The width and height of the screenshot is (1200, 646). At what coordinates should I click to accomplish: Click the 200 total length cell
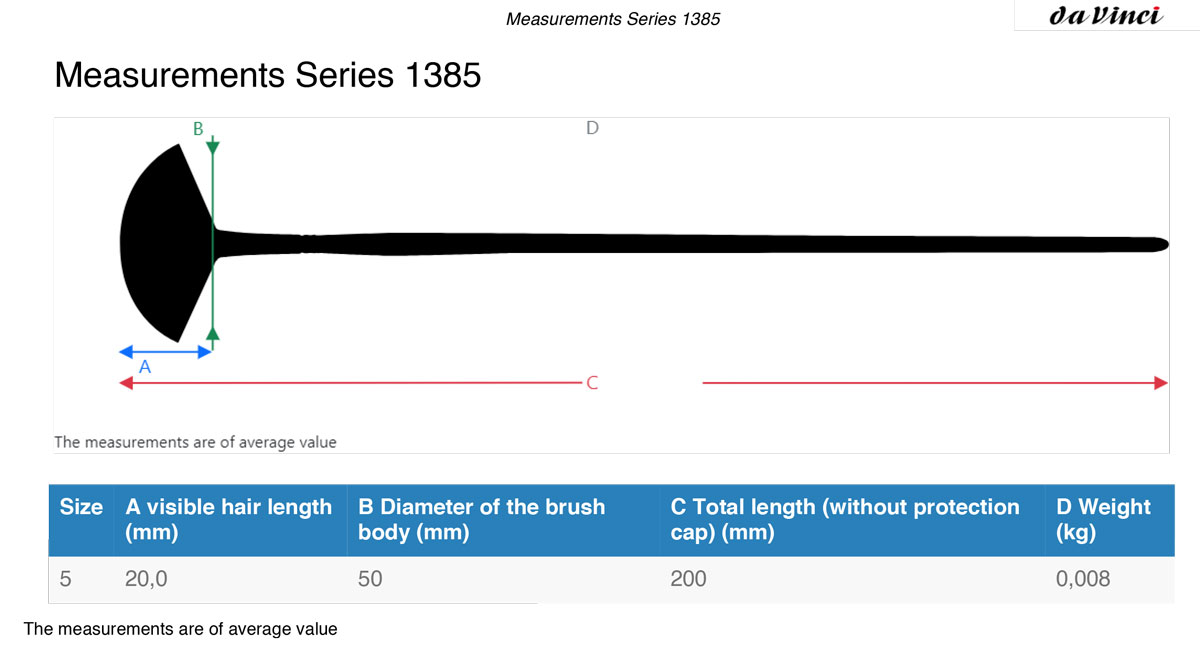point(688,579)
